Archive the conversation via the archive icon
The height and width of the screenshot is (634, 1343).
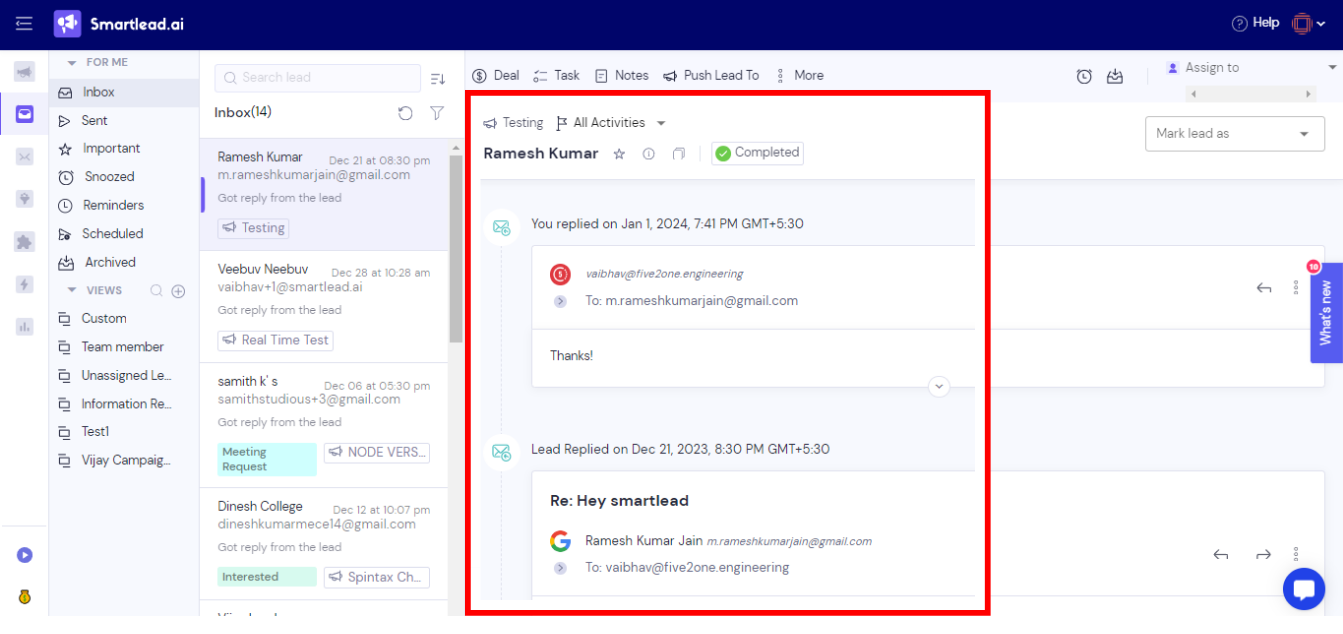click(1115, 75)
